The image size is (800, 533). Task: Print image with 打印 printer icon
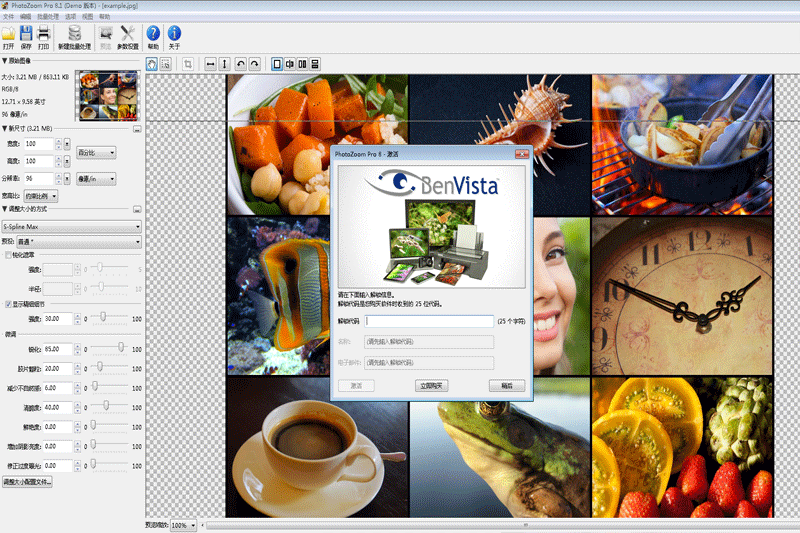coord(44,37)
